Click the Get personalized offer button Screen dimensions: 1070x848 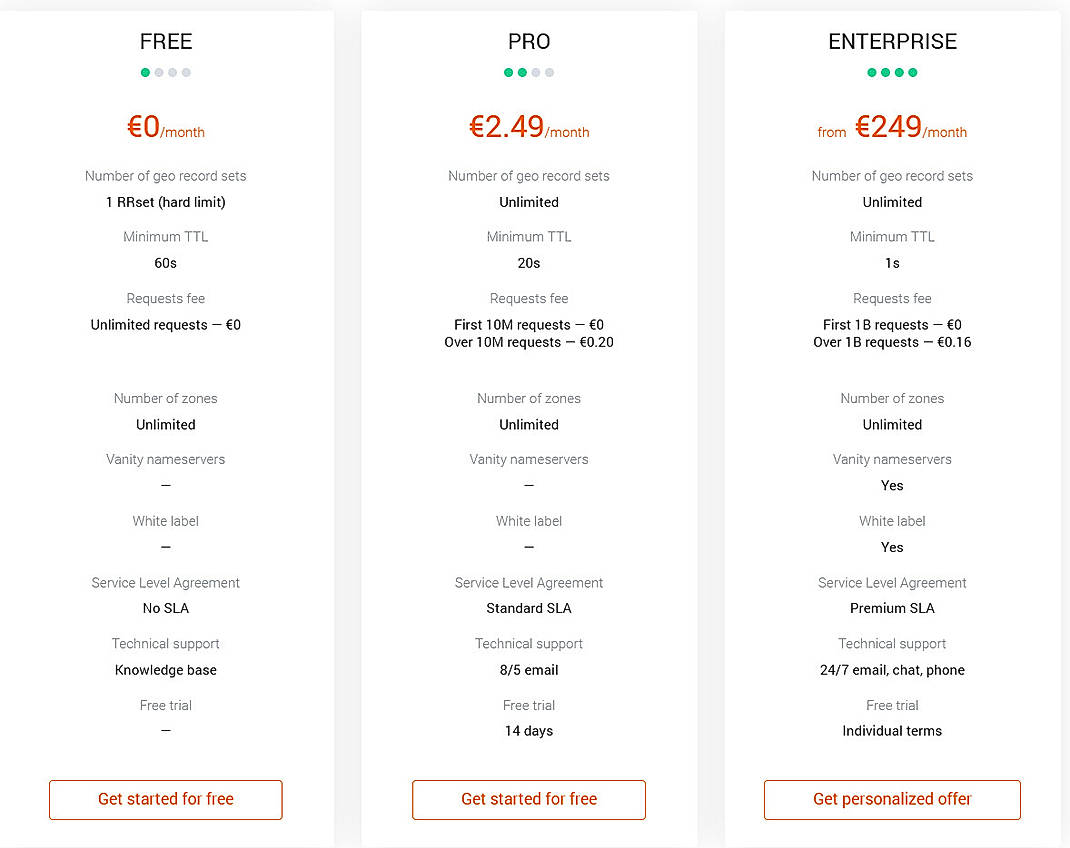(892, 799)
